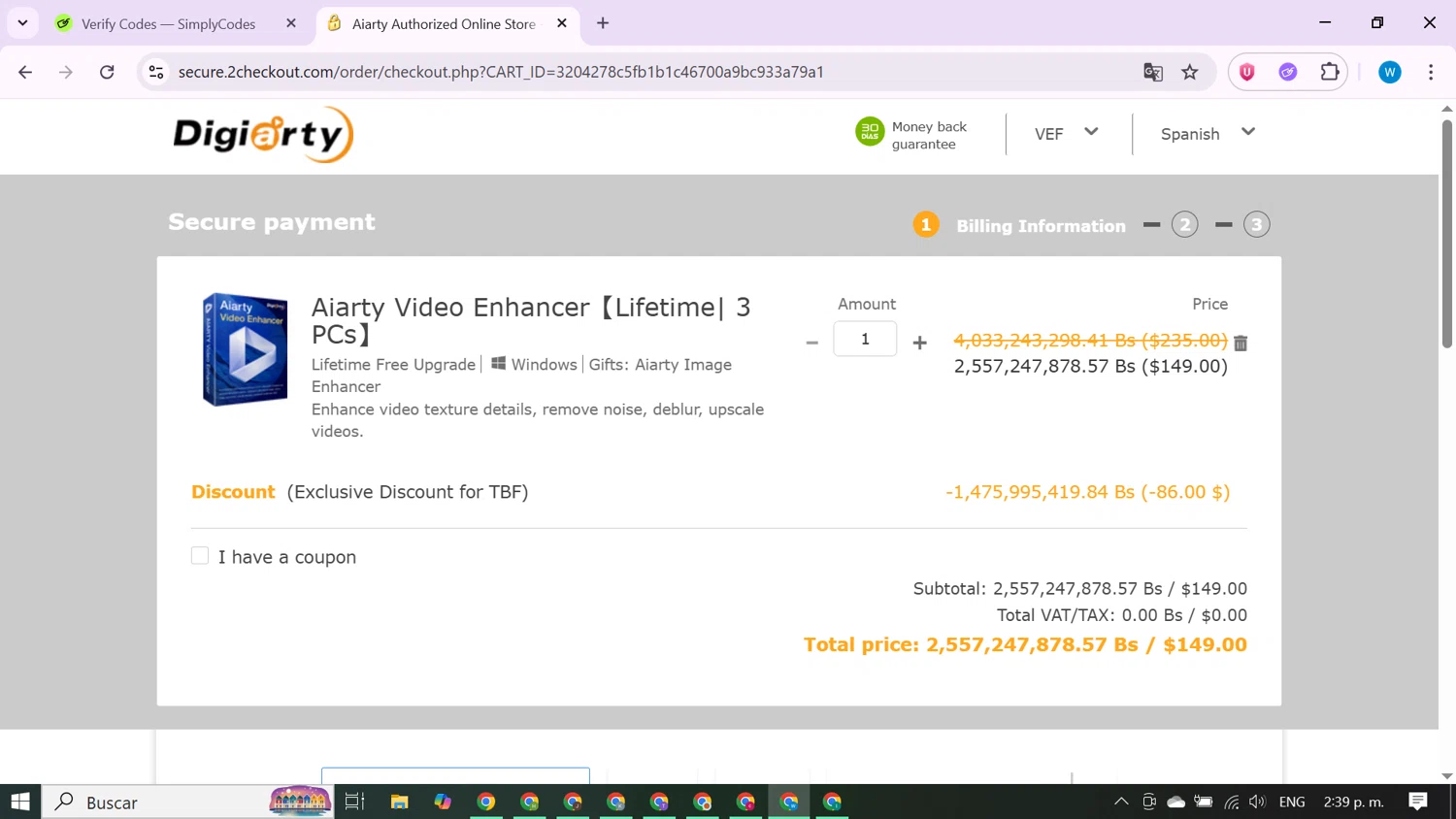This screenshot has height=819, width=1456.
Task: Close the Verify Codes — SimplyCodes tab
Action: click(x=291, y=23)
